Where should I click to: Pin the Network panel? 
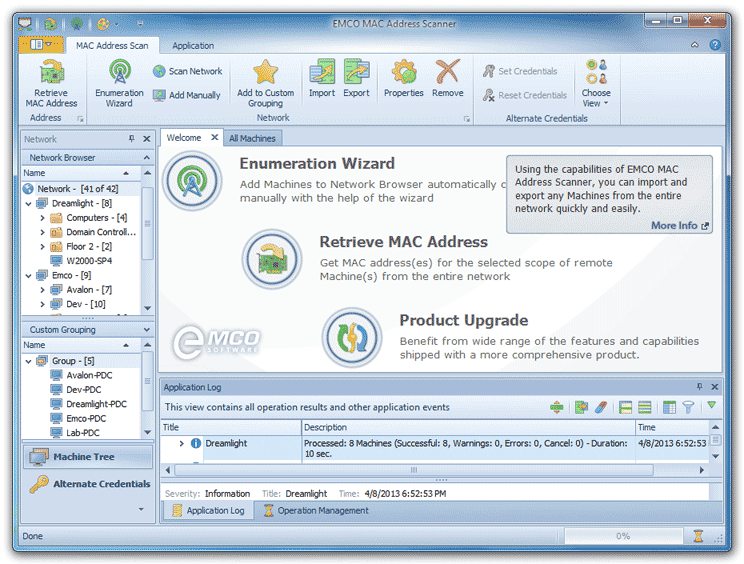(x=131, y=139)
